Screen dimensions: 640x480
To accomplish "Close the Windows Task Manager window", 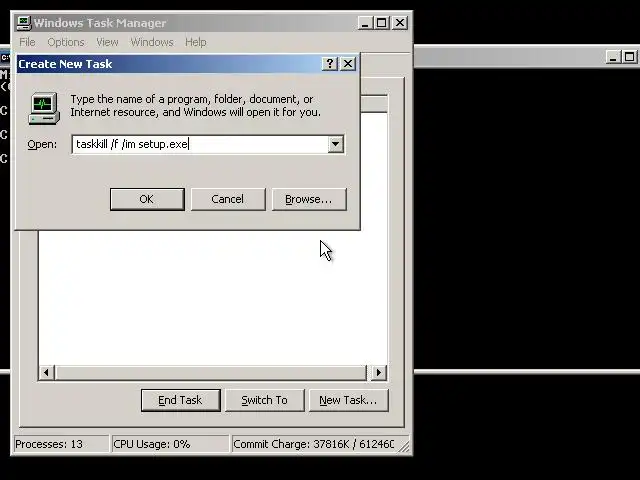I will [x=400, y=23].
